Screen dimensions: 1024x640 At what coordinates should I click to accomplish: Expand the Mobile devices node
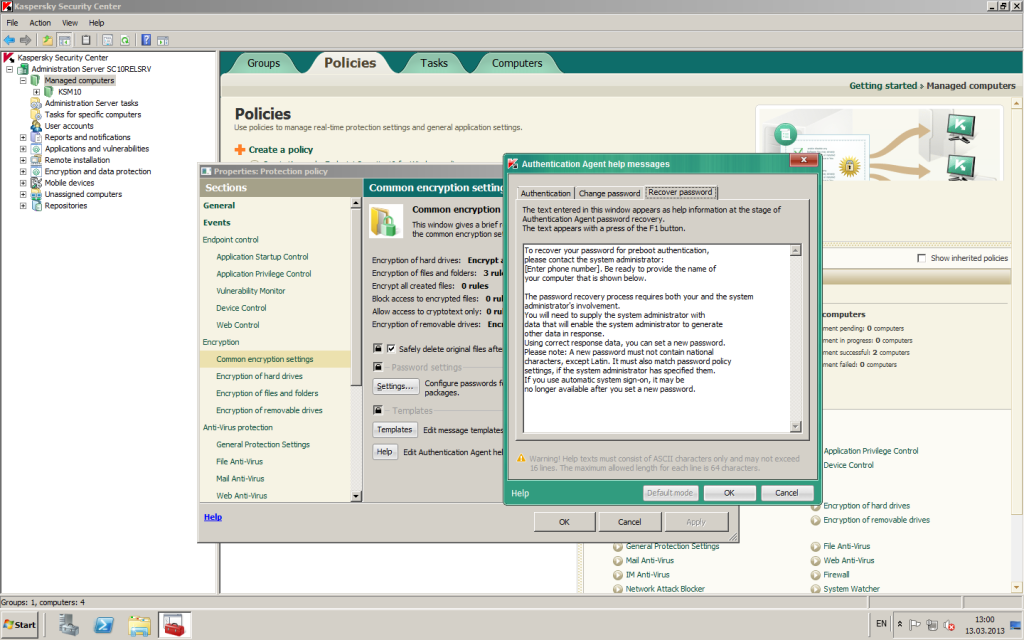point(23,183)
